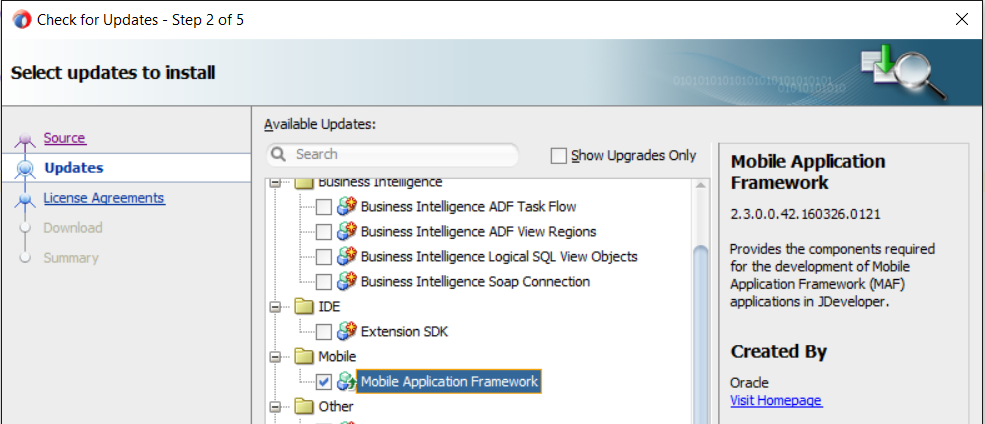The width and height of the screenshot is (985, 424).
Task: Click the Extension SDK item icon
Action: tap(347, 331)
